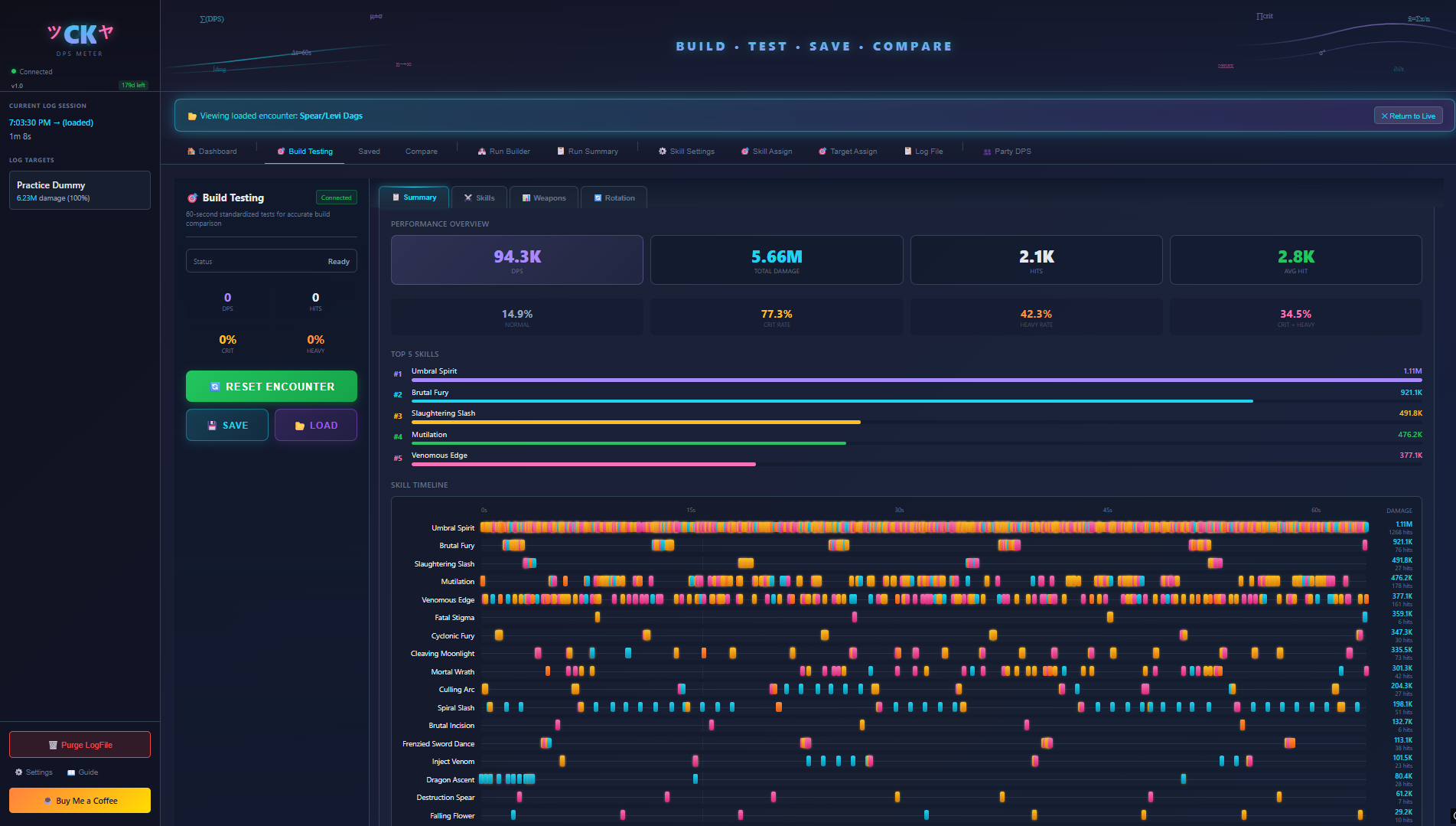Click the refresh icon on Reset Encounter
The height and width of the screenshot is (826, 1456).
215,387
